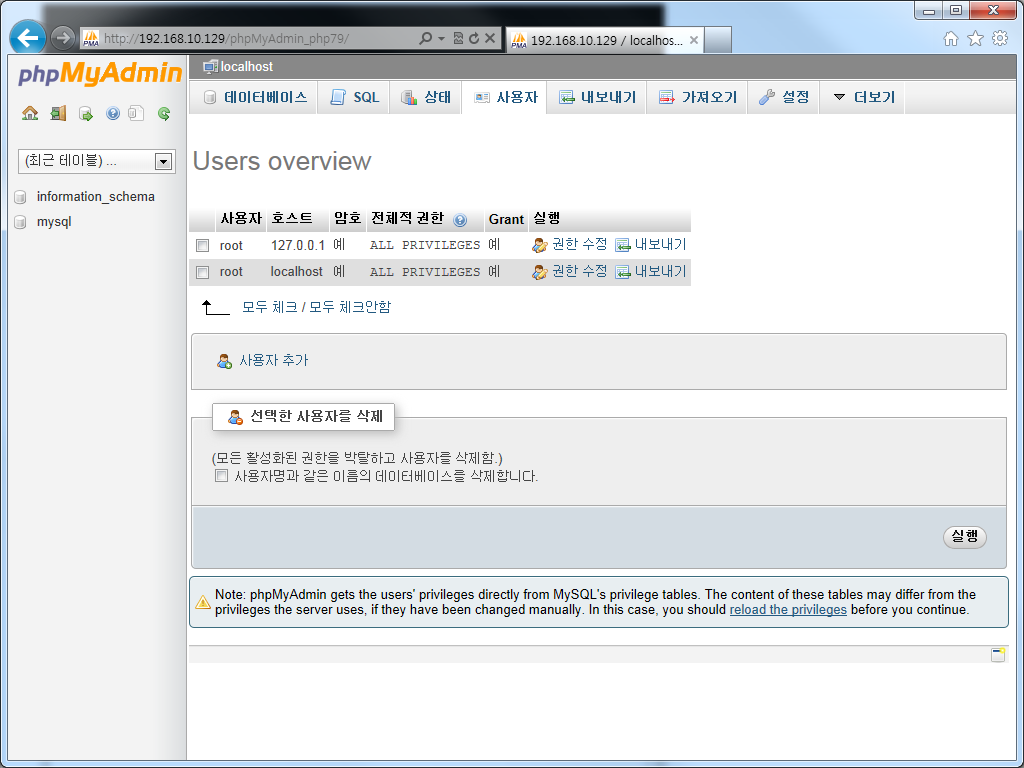Open the information_schema database
Viewport: 1024px width, 768px height.
96,197
